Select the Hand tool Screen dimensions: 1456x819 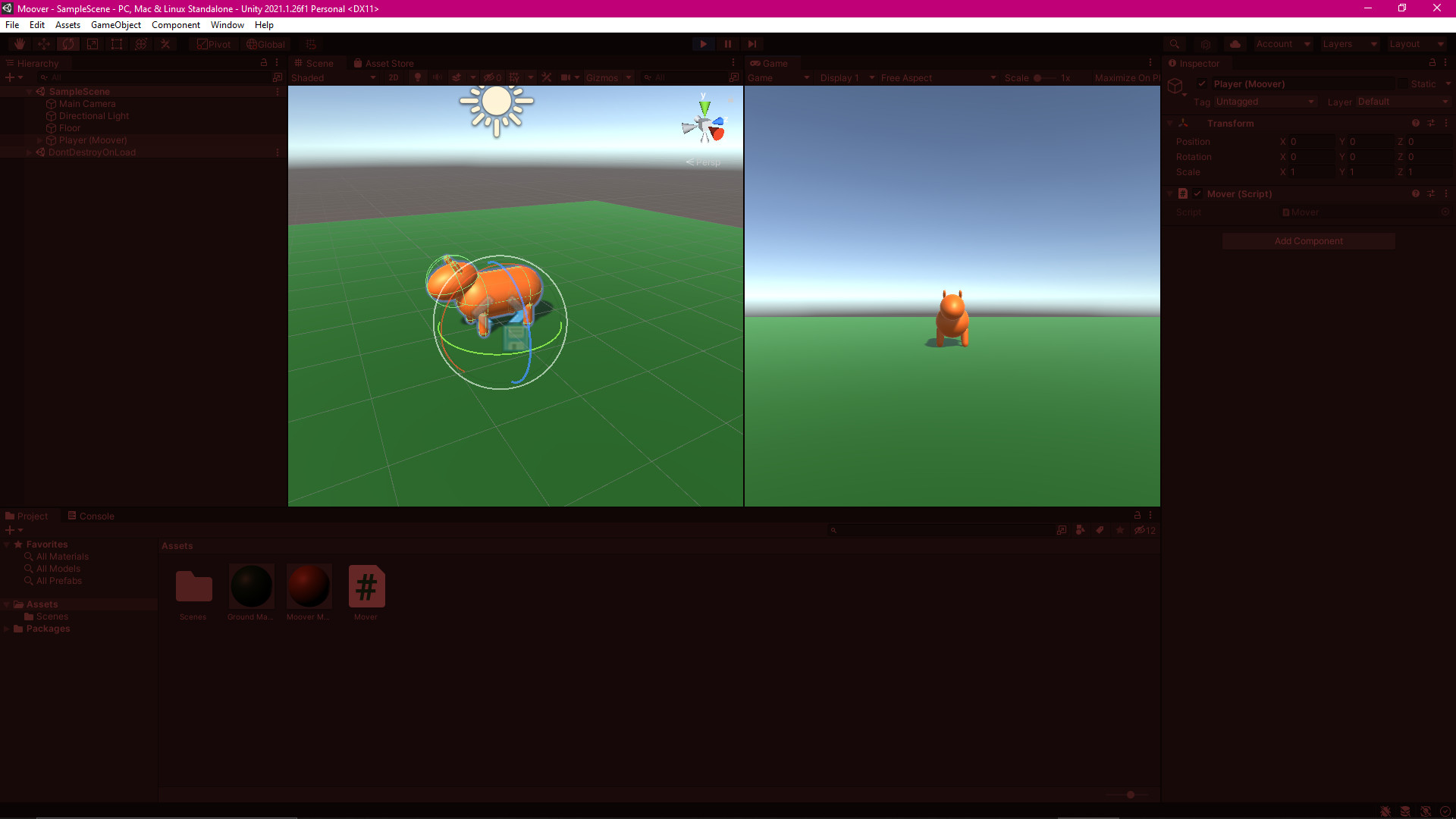pyautogui.click(x=20, y=44)
